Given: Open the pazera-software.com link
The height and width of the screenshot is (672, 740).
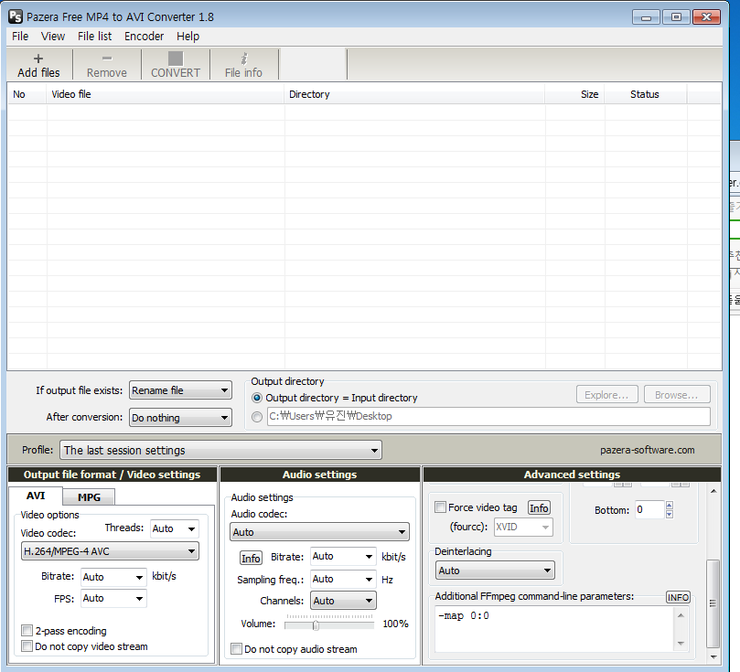Looking at the screenshot, I should pyautogui.click(x=647, y=450).
